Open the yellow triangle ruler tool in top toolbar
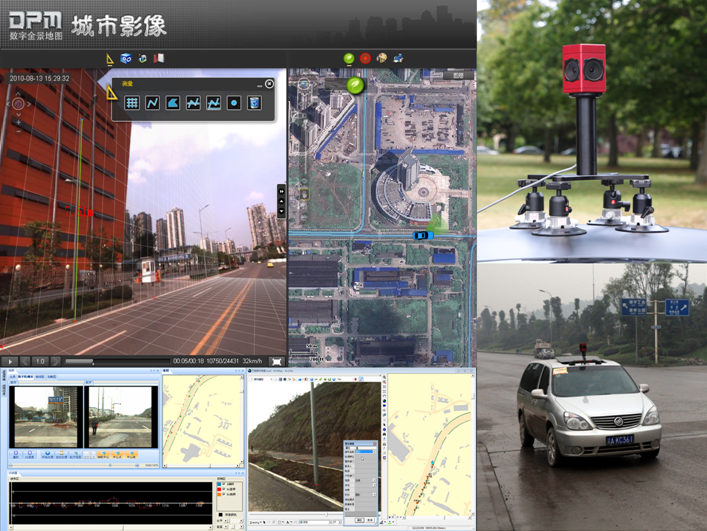707x531 pixels. coord(110,59)
